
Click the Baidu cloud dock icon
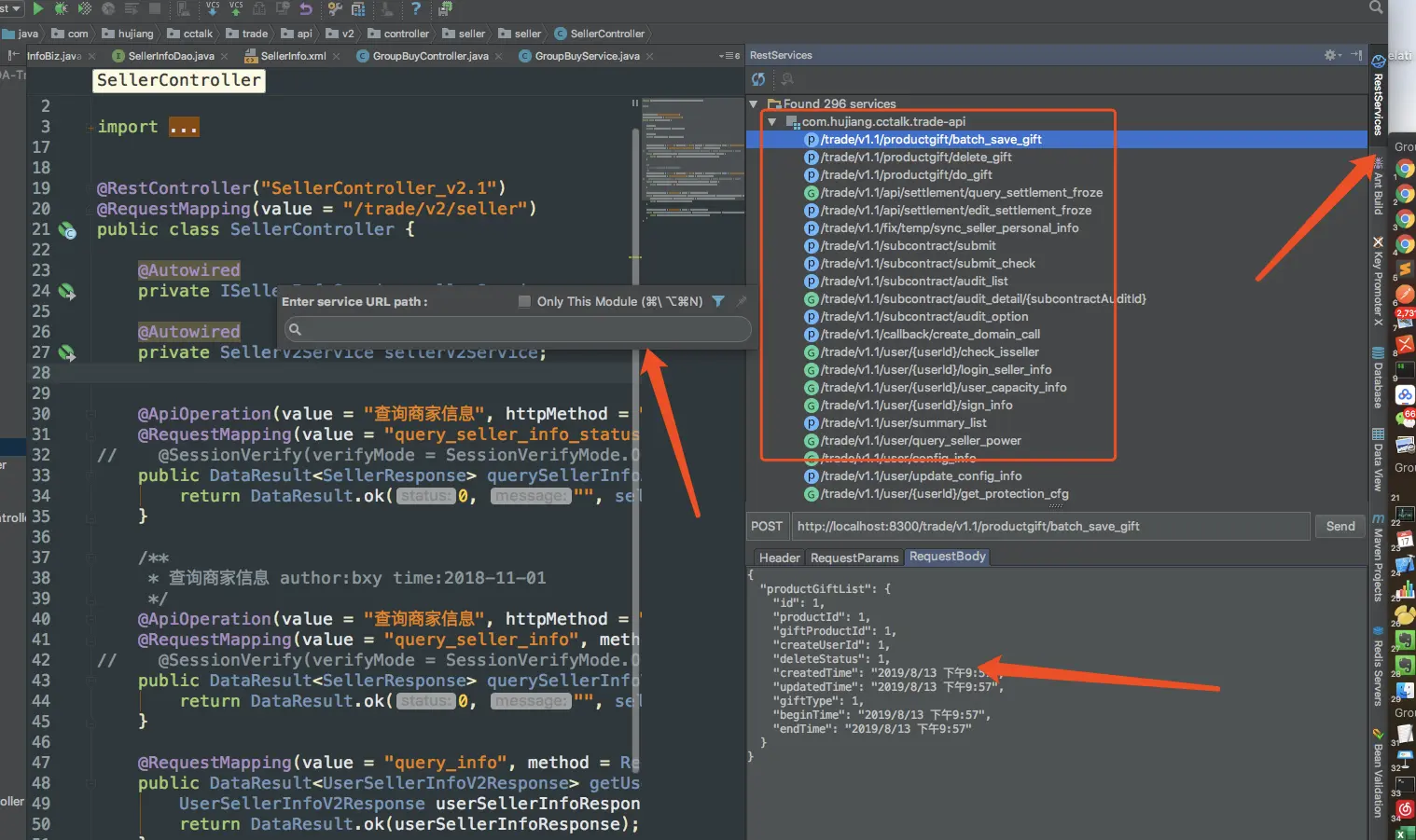[x=1405, y=395]
